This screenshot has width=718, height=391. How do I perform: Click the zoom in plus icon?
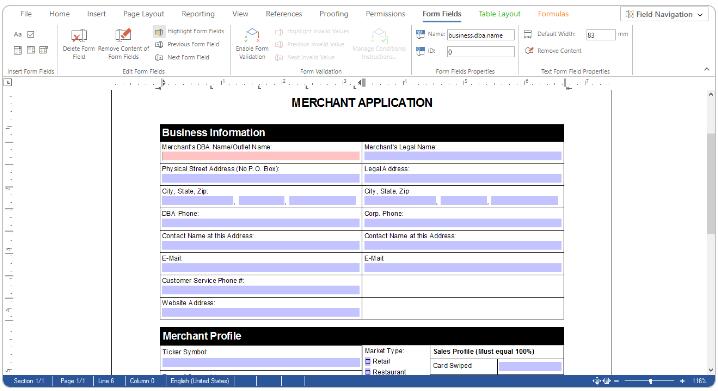tap(682, 381)
